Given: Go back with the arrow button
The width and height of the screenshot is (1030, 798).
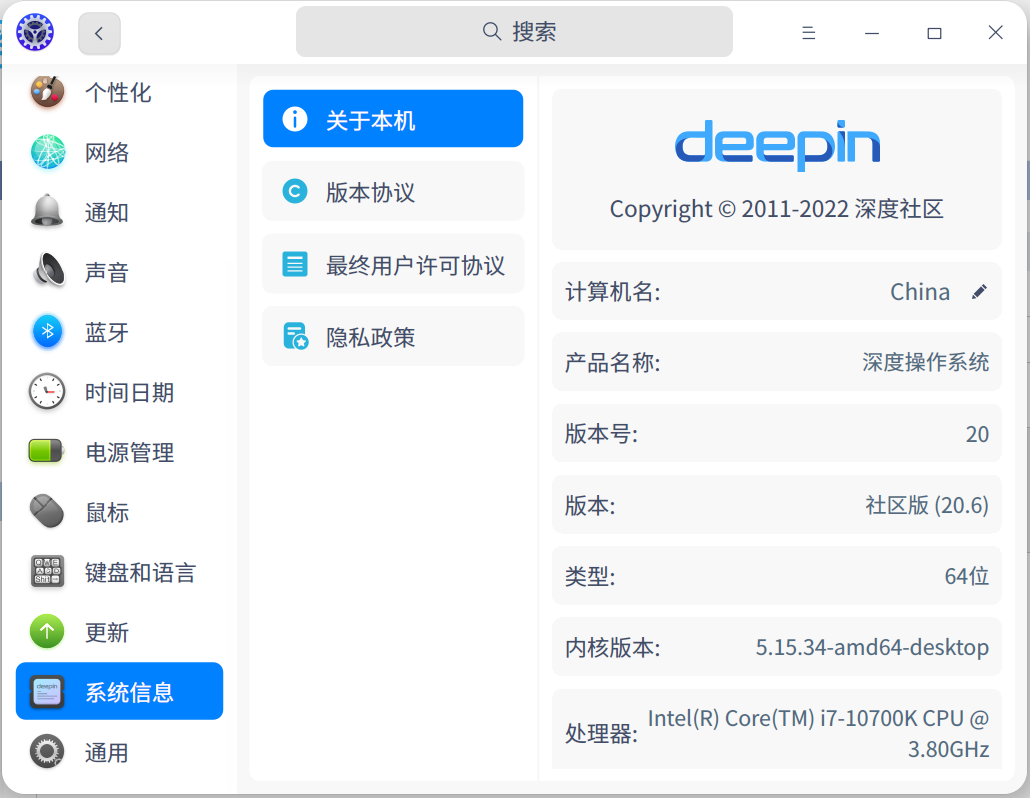Looking at the screenshot, I should [x=99, y=33].
